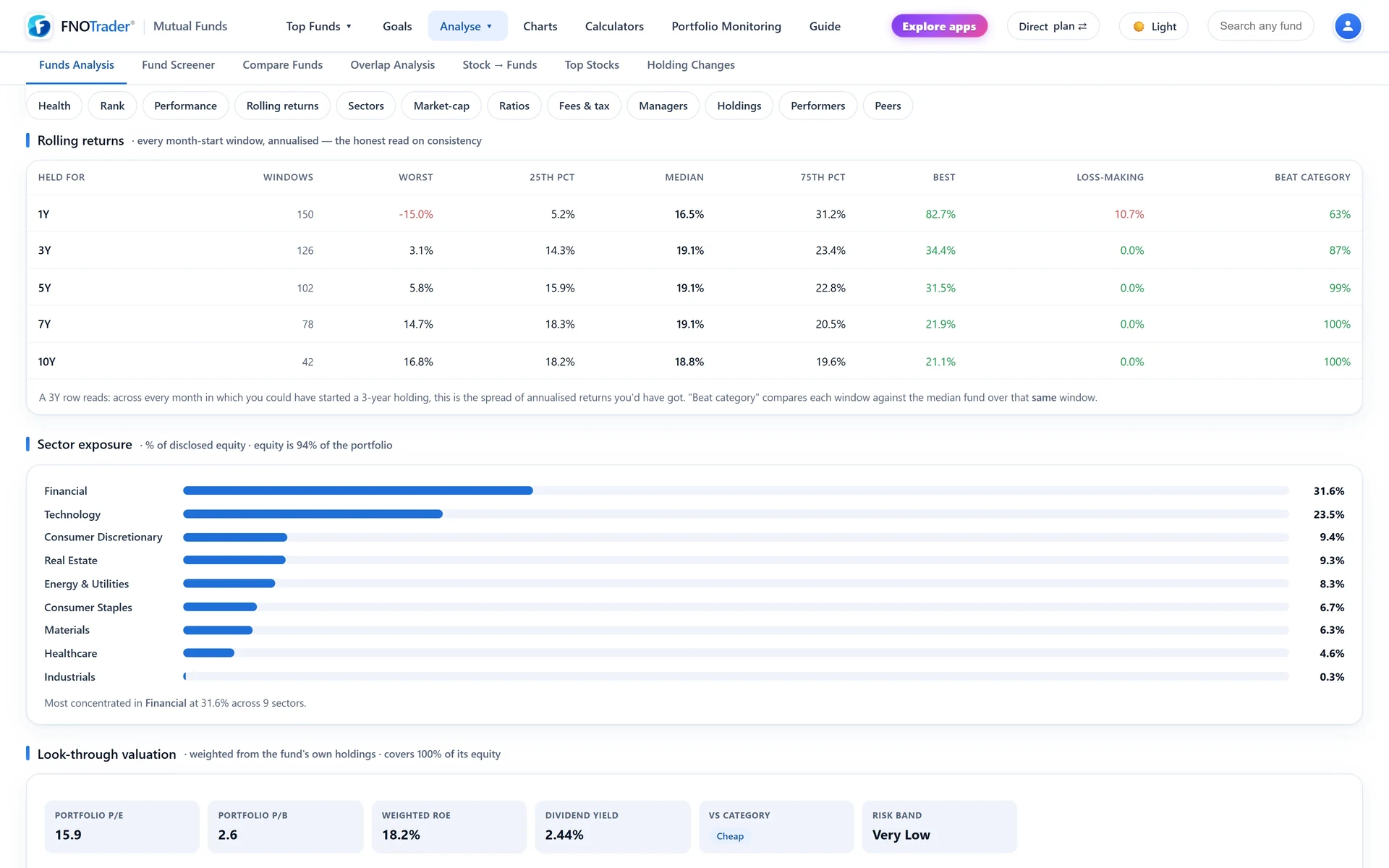Open the Stock → Funds tab
The height and width of the screenshot is (868, 1389).
500,65
